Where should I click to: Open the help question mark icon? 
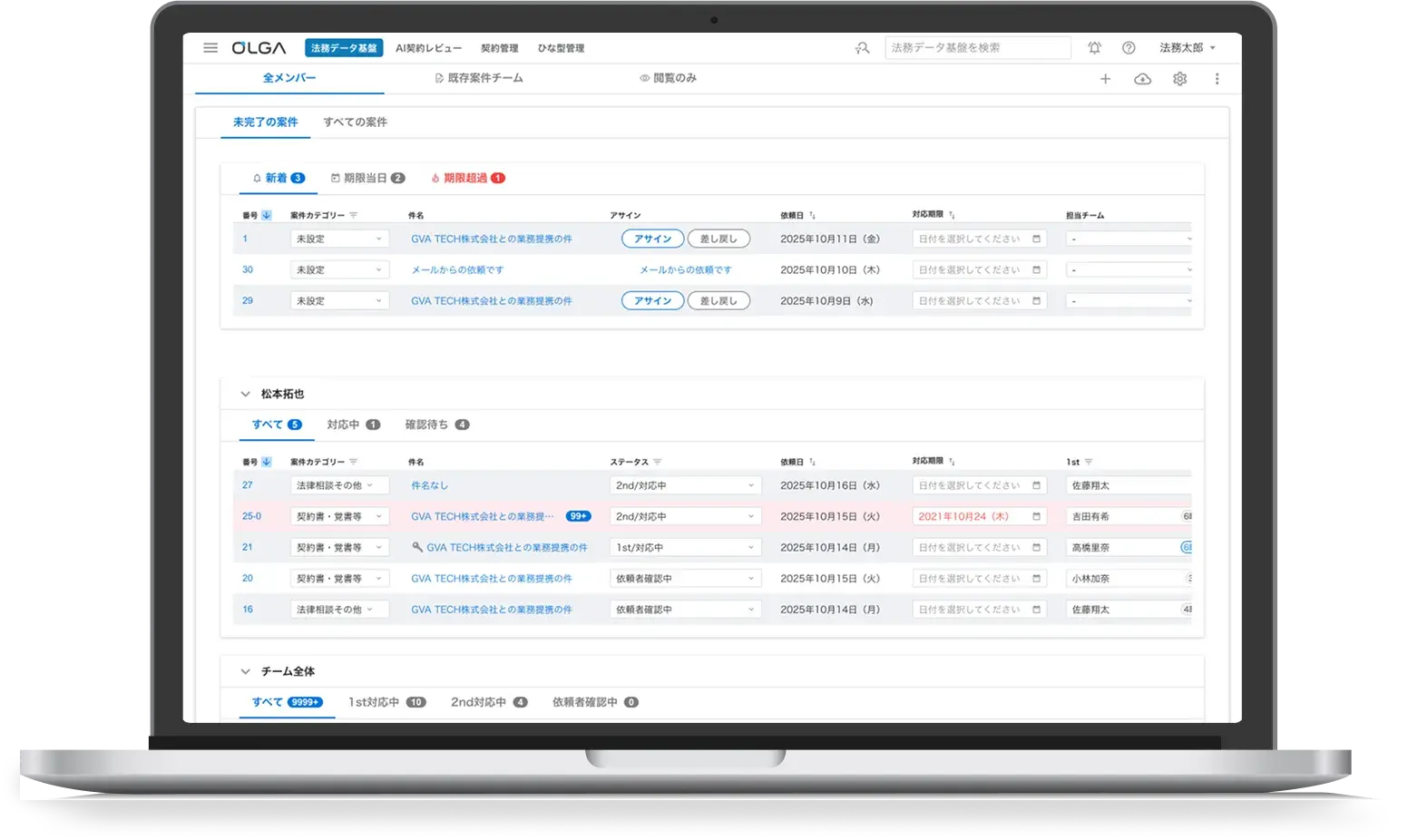point(1129,48)
